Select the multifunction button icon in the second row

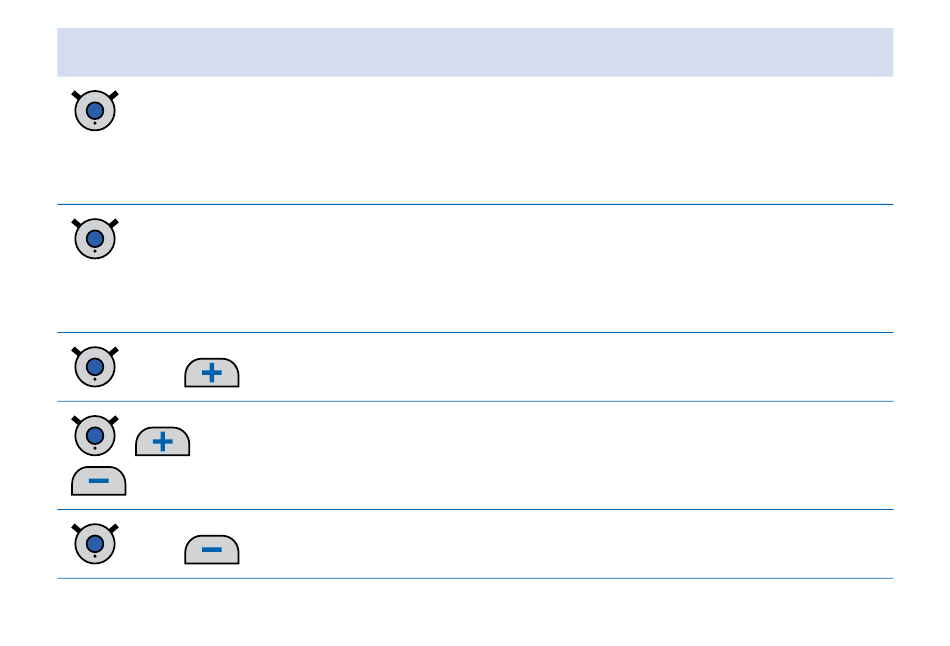95,239
